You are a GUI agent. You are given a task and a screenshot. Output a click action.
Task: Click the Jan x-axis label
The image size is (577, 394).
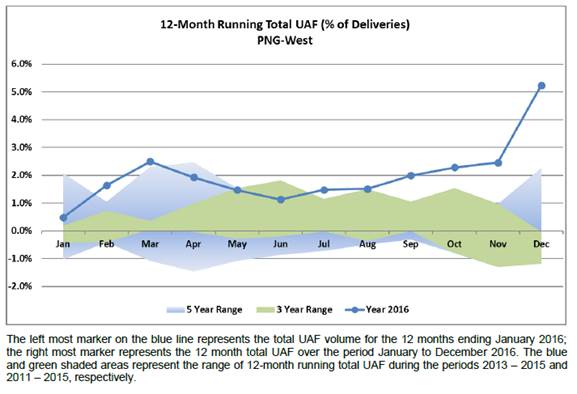(x=63, y=244)
